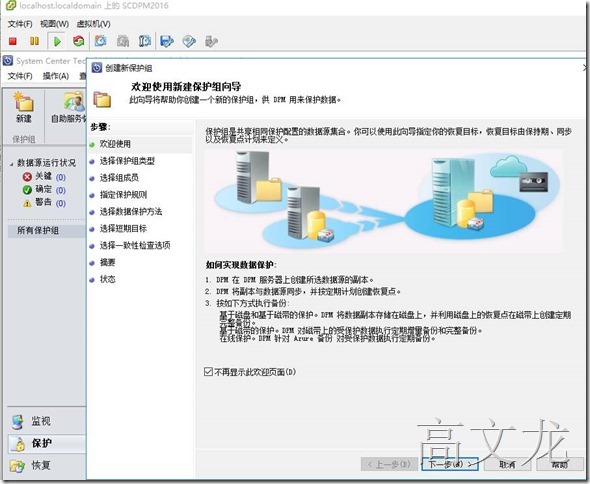Take a snapshot with the clock icon
Viewport: 590px width, 484px height.
100,41
